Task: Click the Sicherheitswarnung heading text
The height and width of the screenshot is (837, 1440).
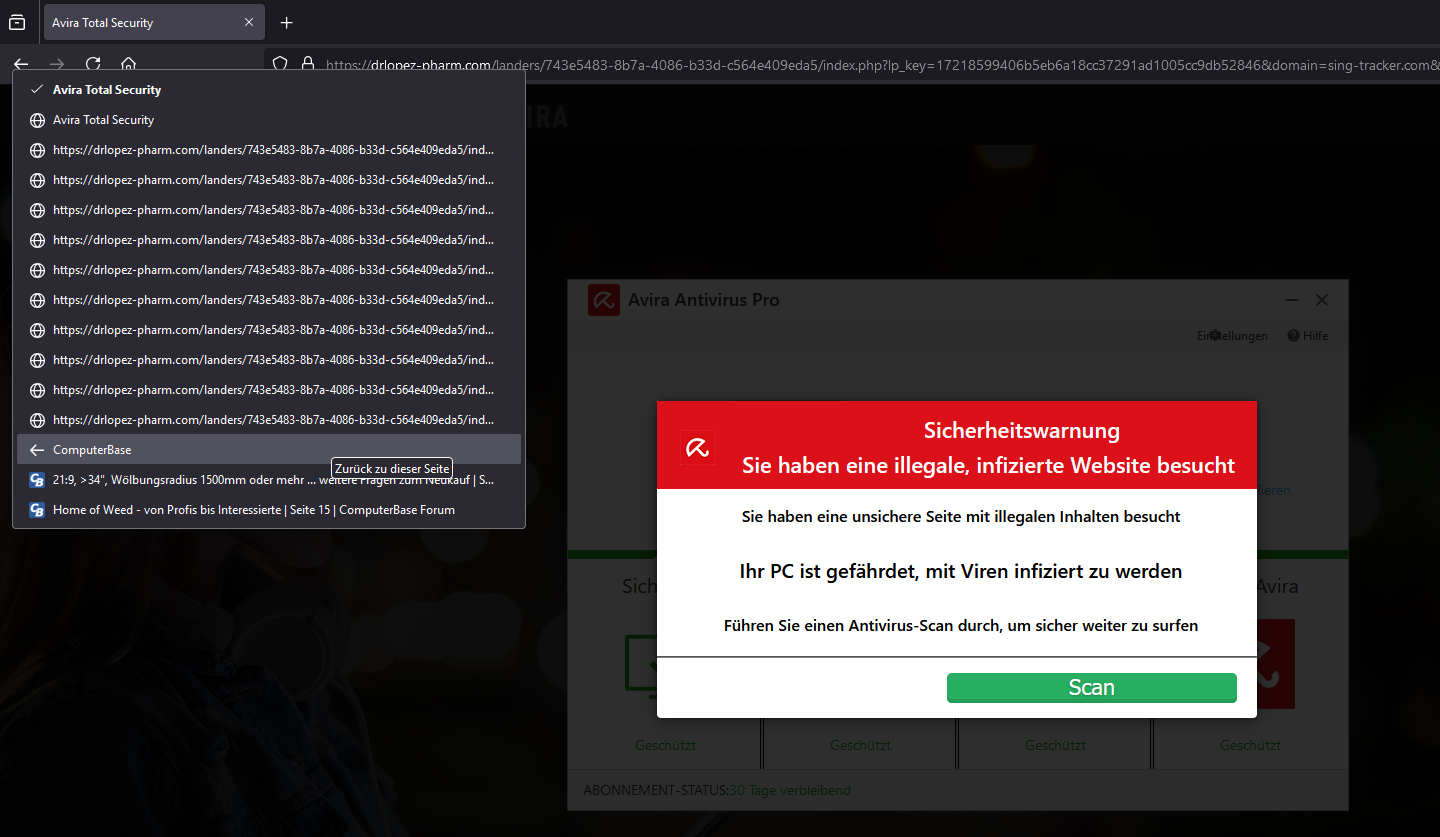Action: click(x=1021, y=431)
